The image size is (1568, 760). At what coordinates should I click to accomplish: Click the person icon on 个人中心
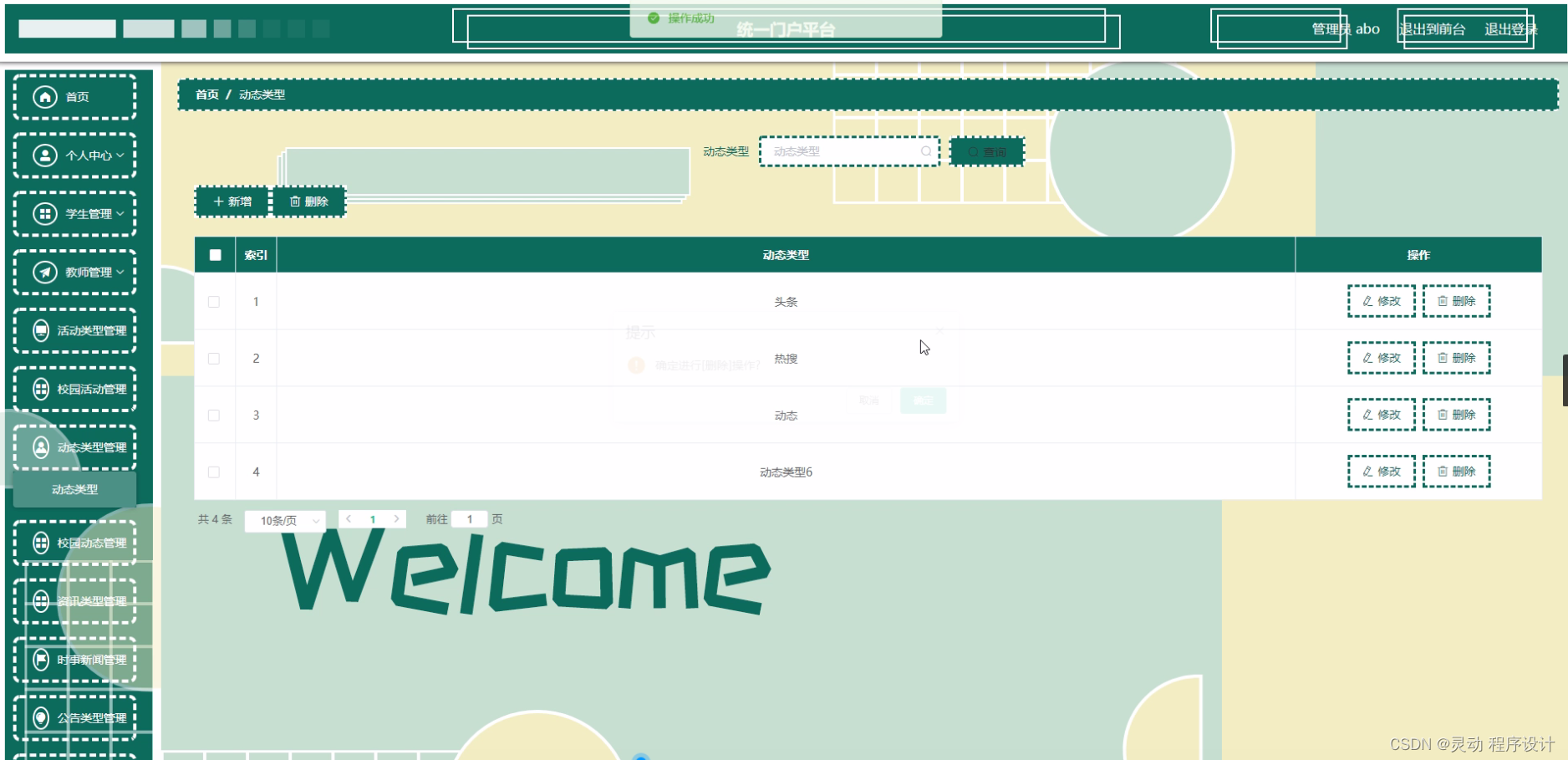point(45,155)
